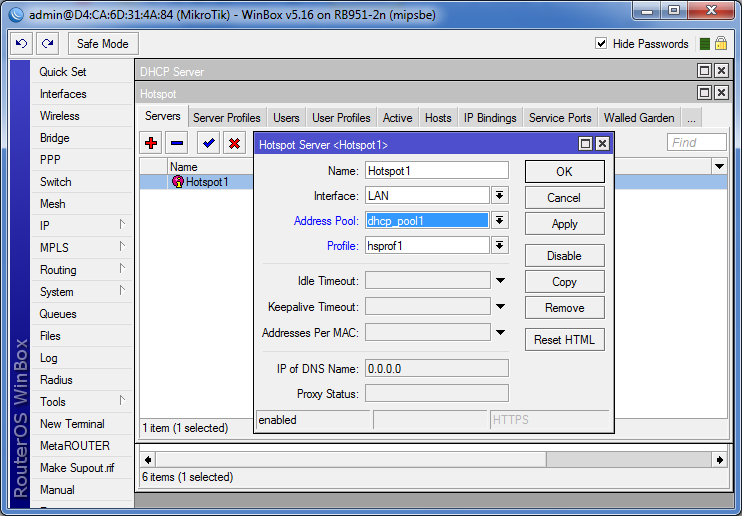
Task: Click the Remove button
Action: (565, 308)
